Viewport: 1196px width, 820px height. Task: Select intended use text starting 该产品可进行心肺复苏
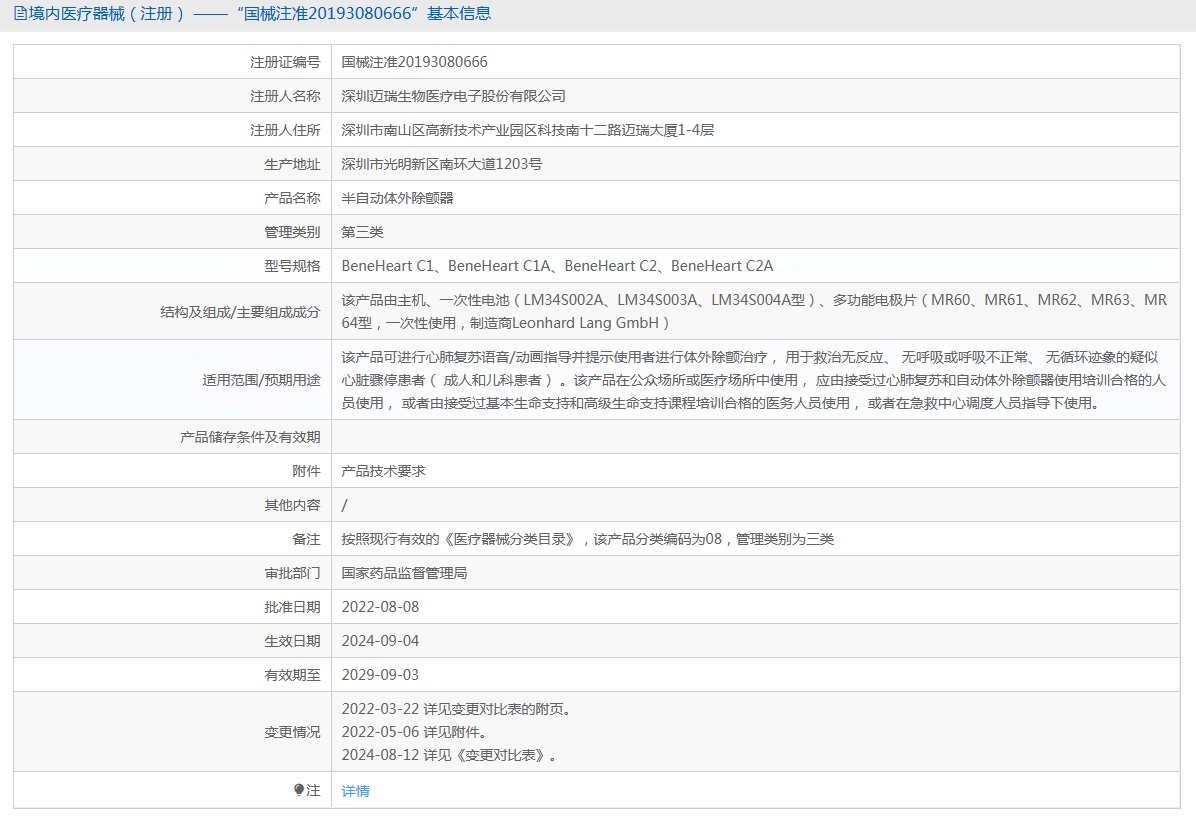pyautogui.click(x=754, y=380)
